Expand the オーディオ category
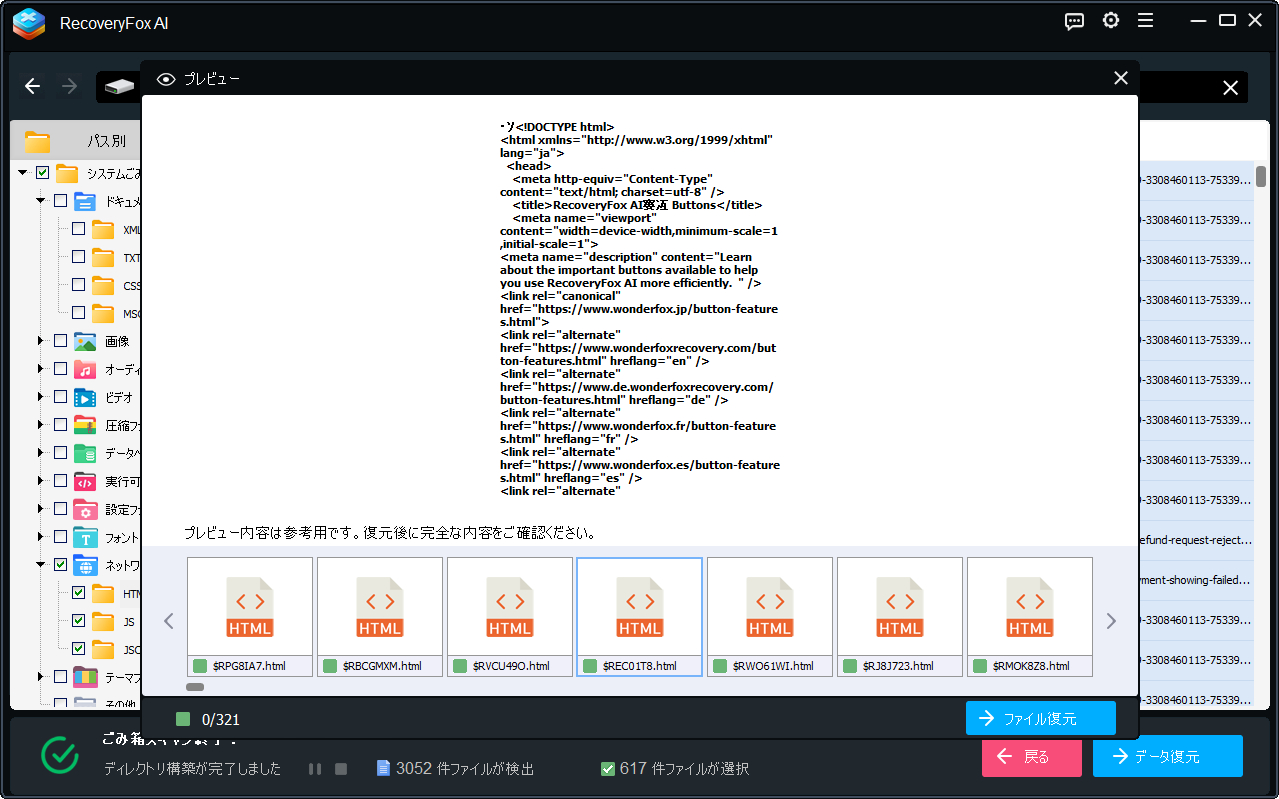 pyautogui.click(x=41, y=369)
